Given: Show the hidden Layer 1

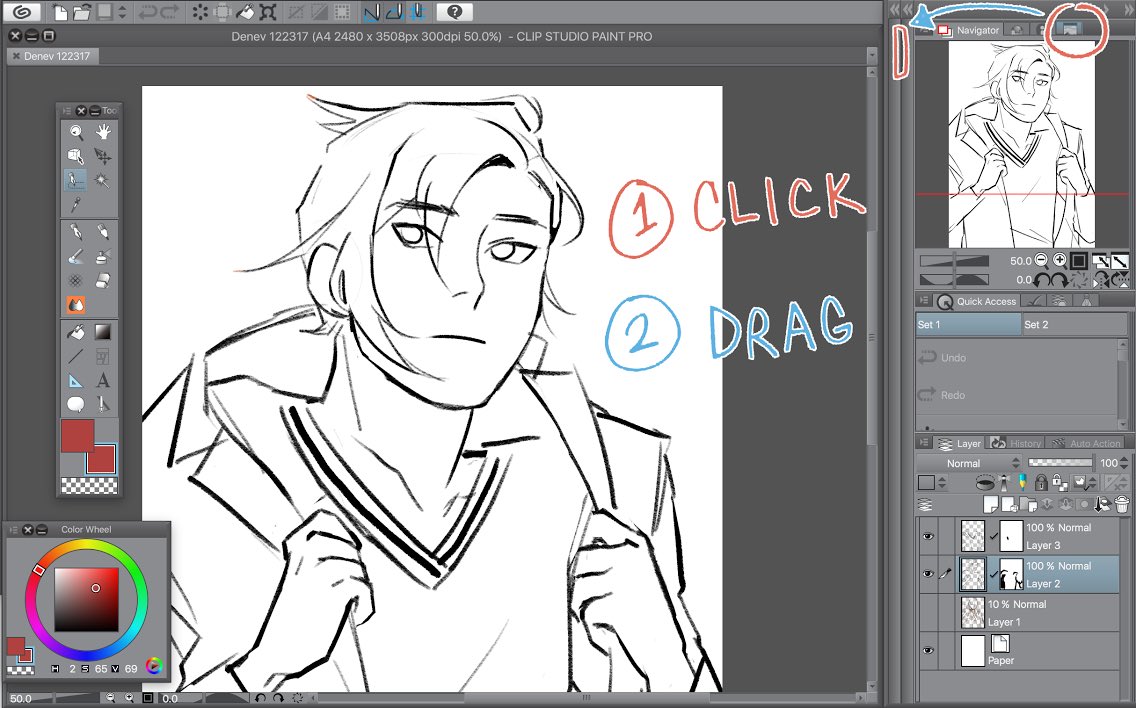Looking at the screenshot, I should (927, 611).
